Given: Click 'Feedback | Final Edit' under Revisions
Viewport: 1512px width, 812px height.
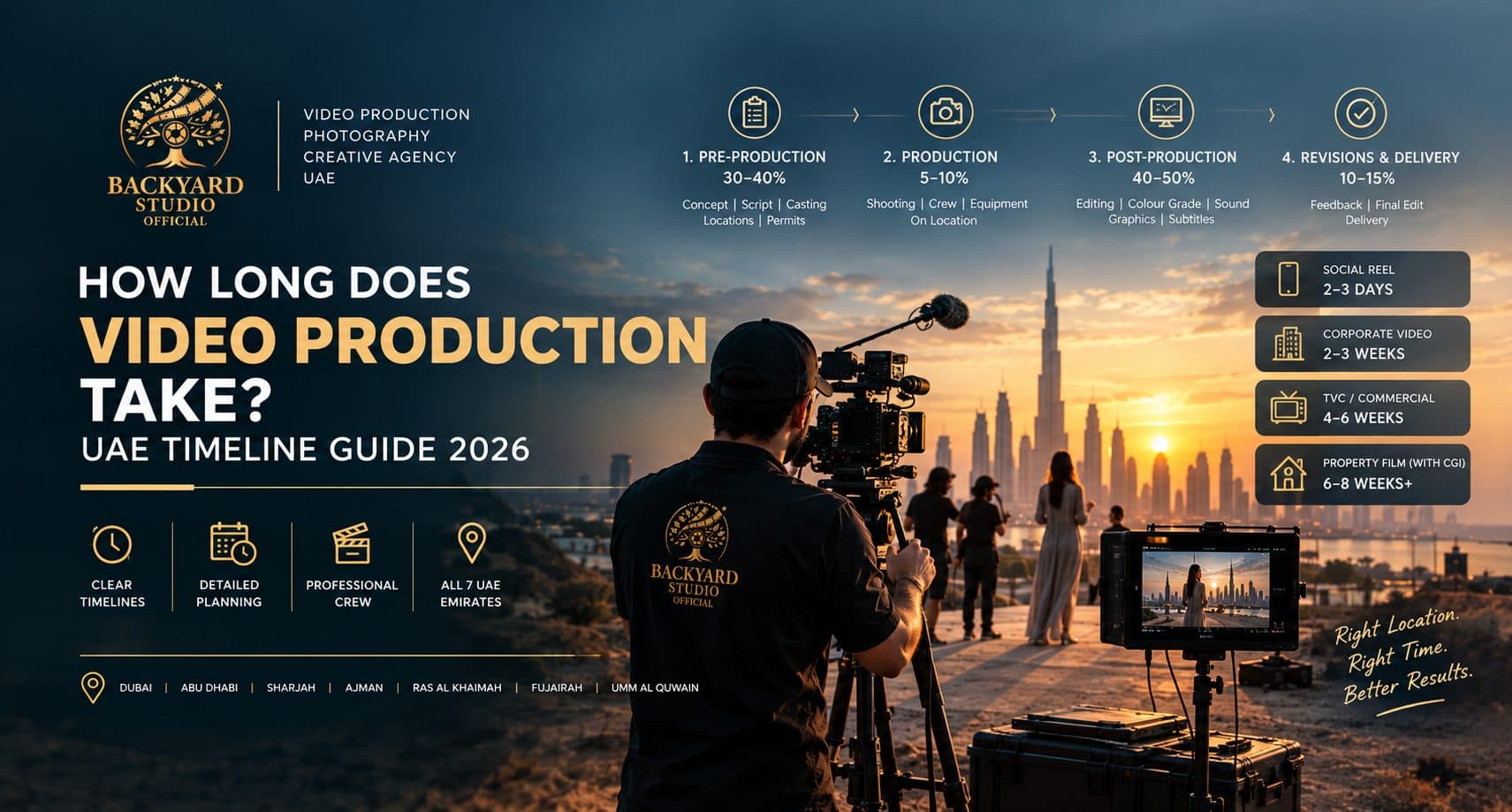Looking at the screenshot, I should (x=1366, y=205).
